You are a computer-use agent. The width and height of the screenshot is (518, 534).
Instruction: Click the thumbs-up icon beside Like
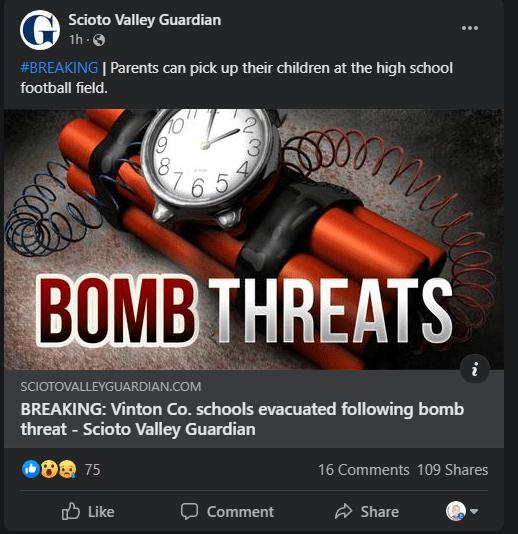point(70,511)
